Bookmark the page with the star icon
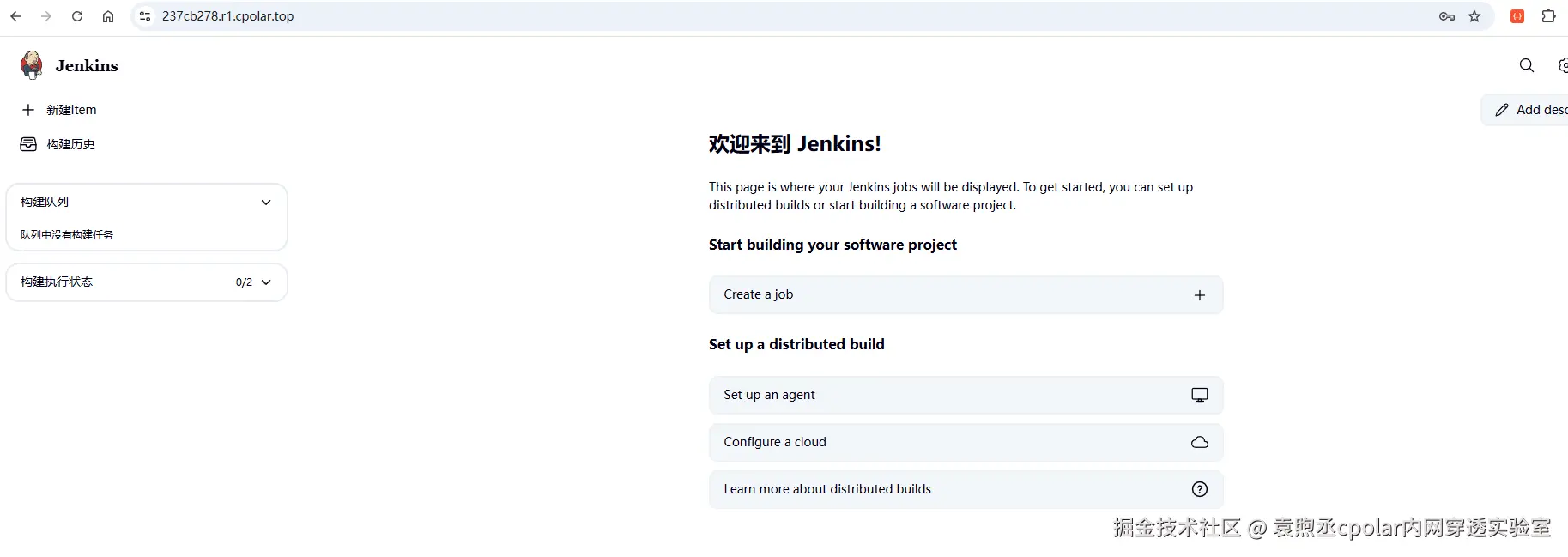Image resolution: width=1568 pixels, height=557 pixels. coord(1474,16)
